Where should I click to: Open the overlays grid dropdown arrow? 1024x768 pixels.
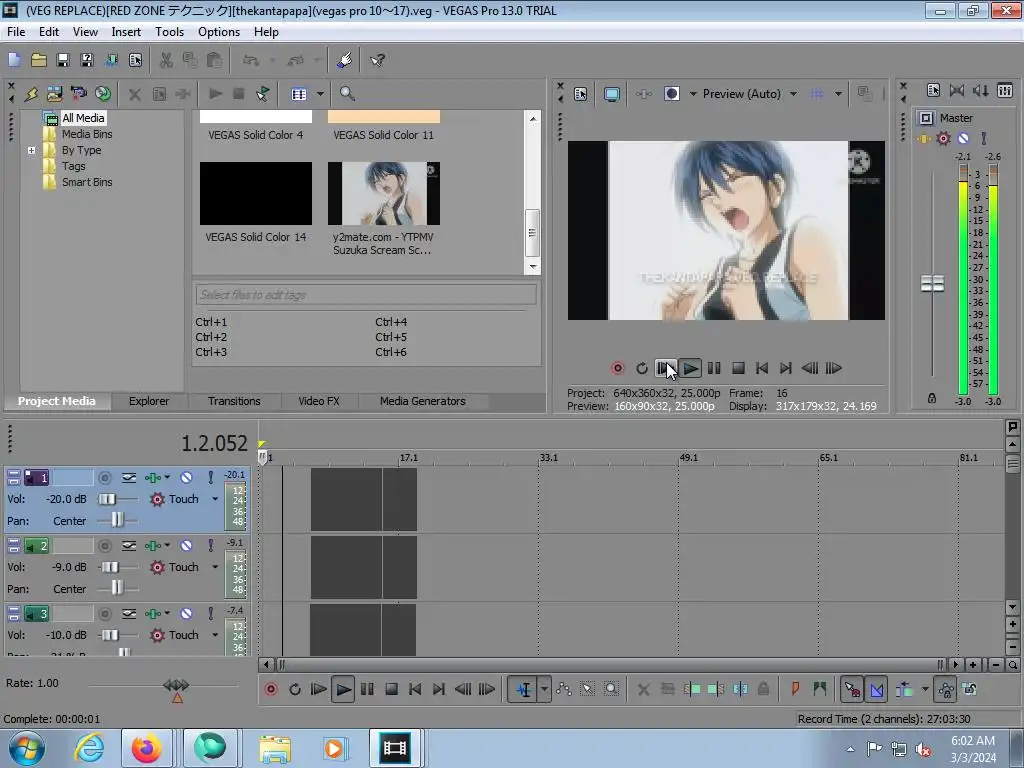(x=838, y=94)
